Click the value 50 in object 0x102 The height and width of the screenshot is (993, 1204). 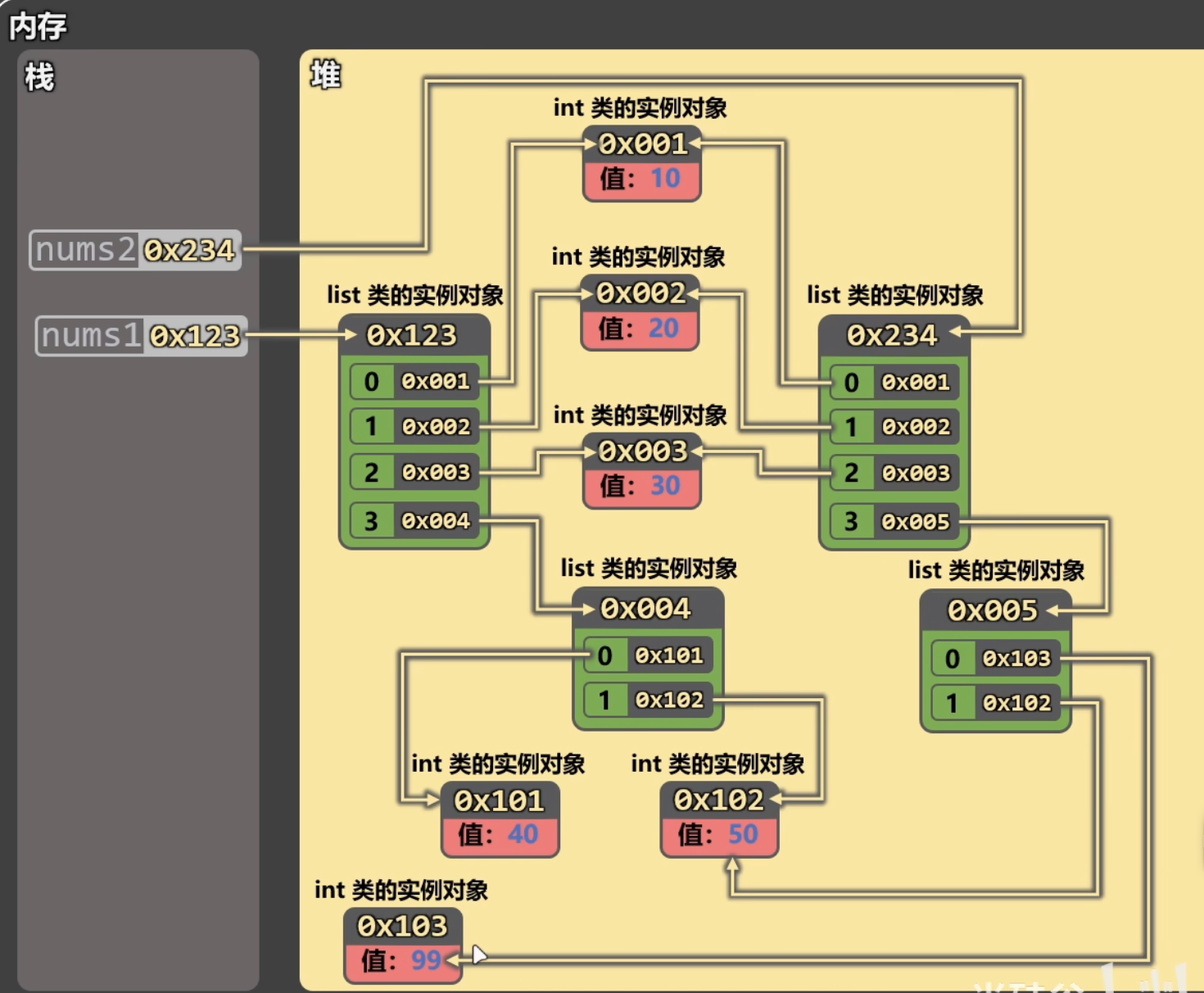coord(743,834)
